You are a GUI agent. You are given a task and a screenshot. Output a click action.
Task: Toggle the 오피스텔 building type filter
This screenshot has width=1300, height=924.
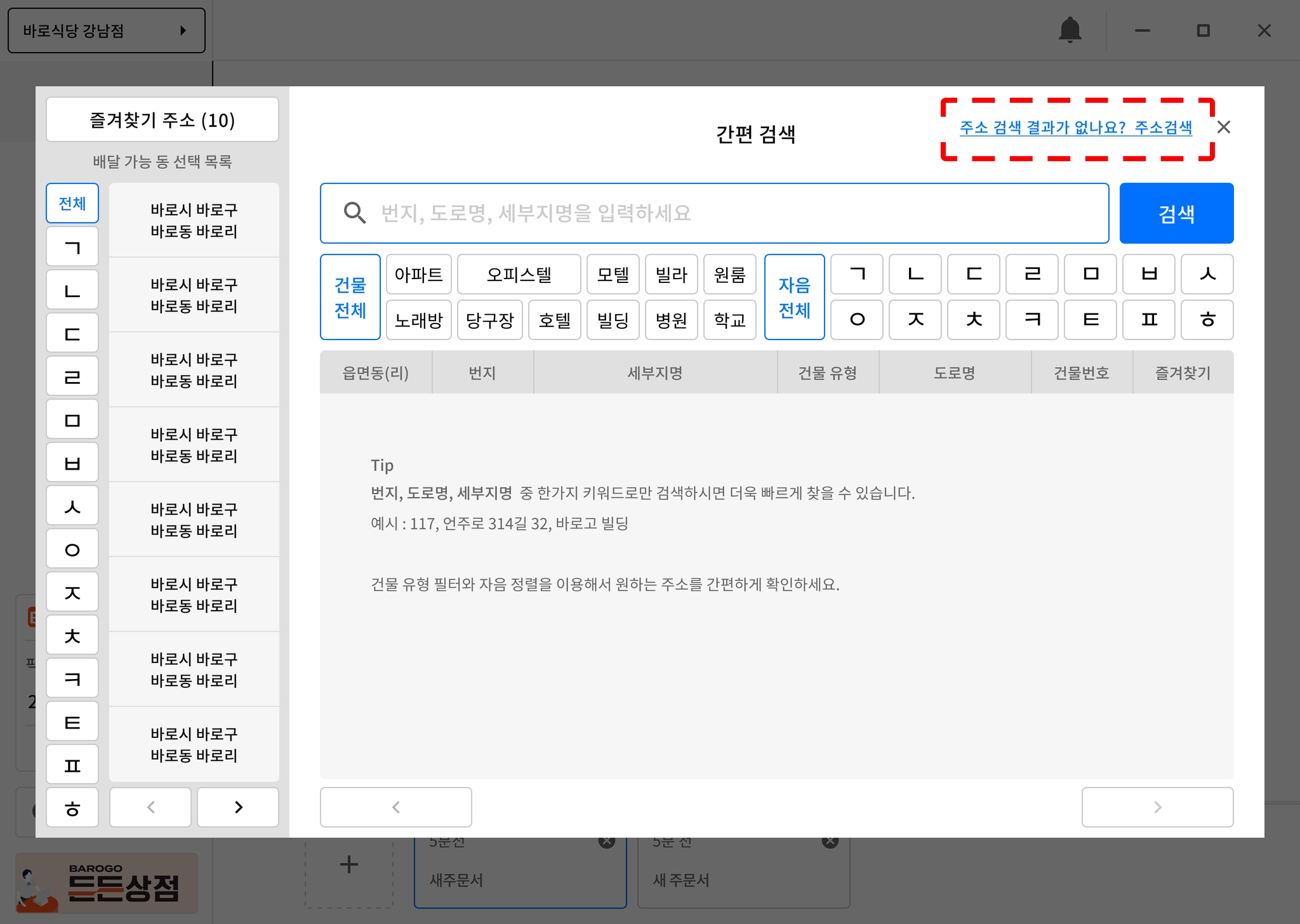[519, 275]
